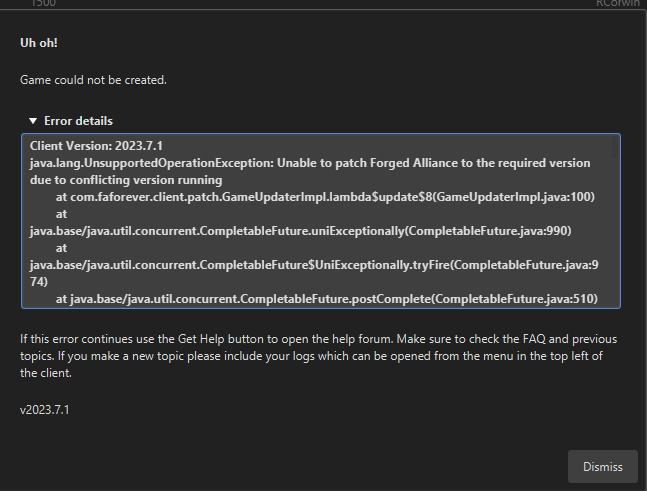Click the 'due to conflicting version running' line
Screen dimensions: 647x491
click(x=126, y=180)
